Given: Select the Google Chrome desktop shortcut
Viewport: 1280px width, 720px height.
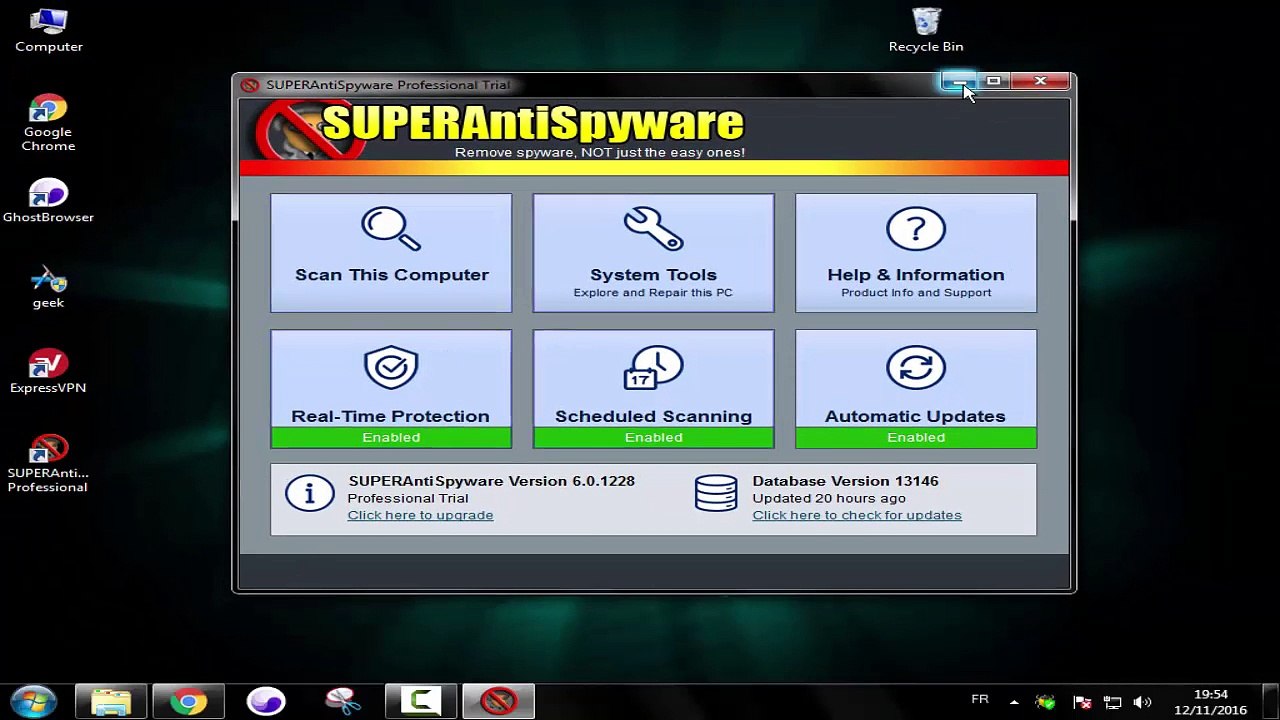Looking at the screenshot, I should click(48, 123).
